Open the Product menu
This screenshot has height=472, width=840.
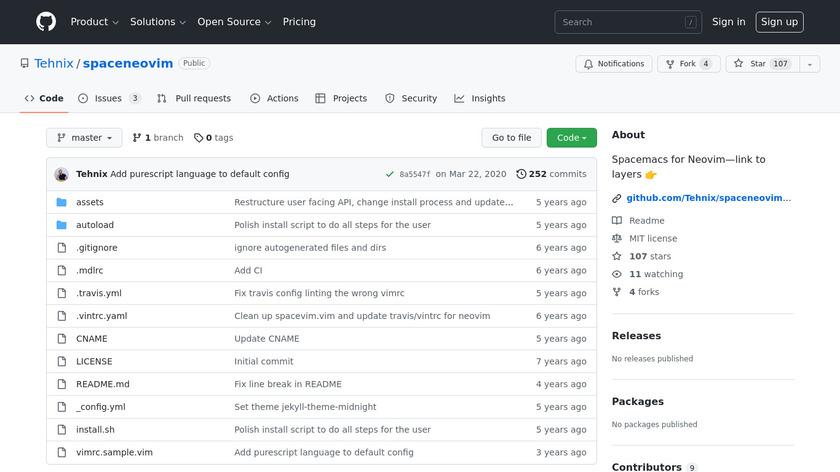[94, 22]
